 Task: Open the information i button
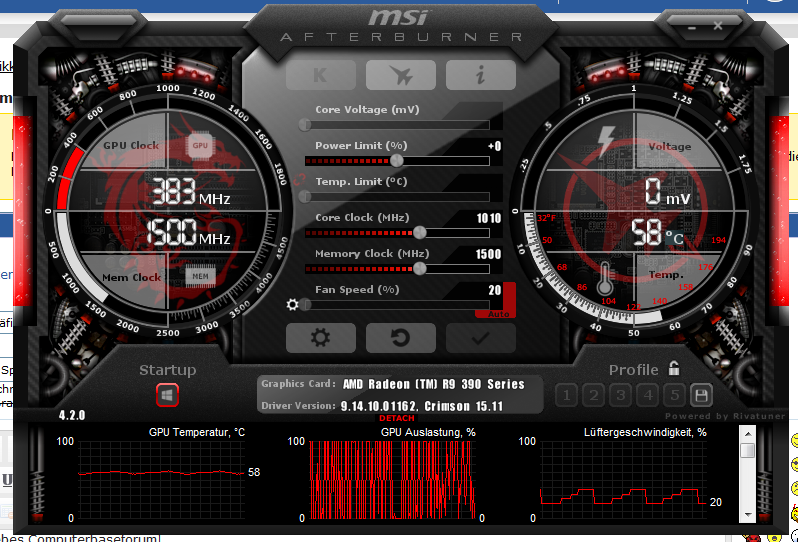pos(480,75)
